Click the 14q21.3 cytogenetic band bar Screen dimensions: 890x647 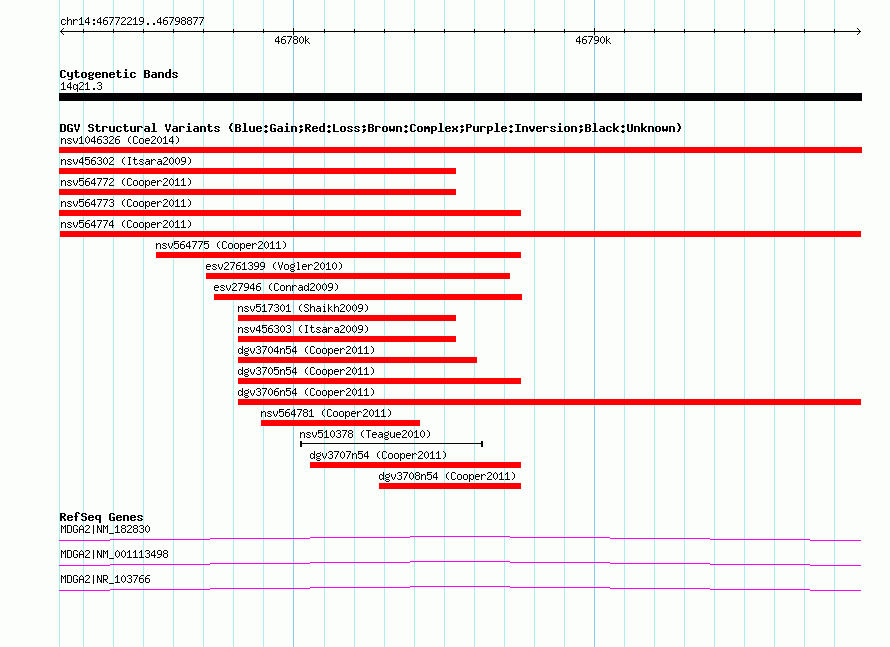click(x=460, y=97)
